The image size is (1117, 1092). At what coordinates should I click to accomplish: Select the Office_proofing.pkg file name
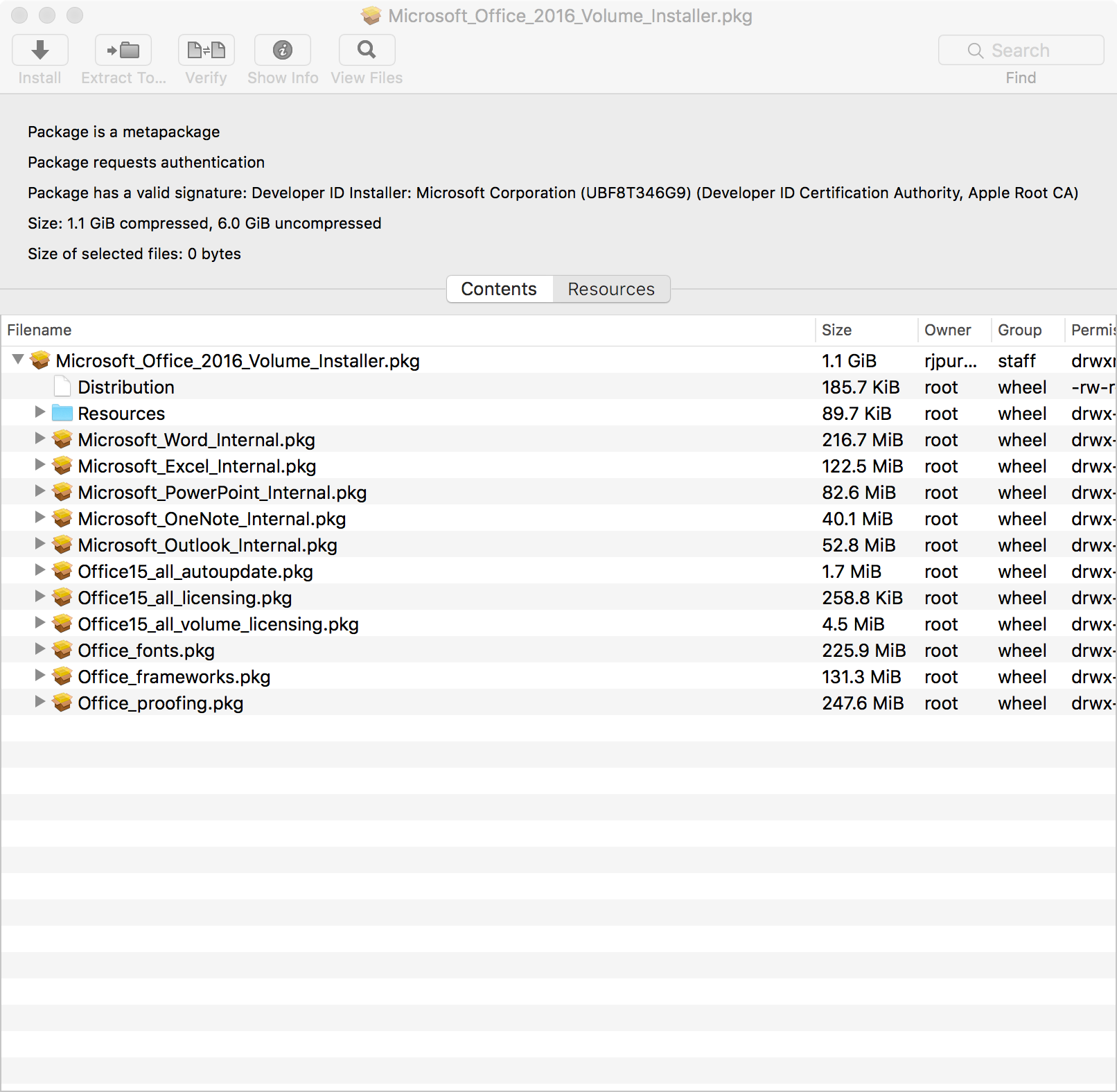pos(161,703)
